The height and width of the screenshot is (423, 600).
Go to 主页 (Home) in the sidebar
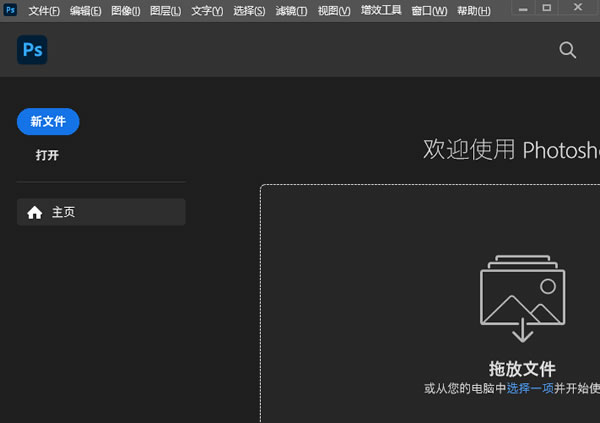pyautogui.click(x=101, y=212)
